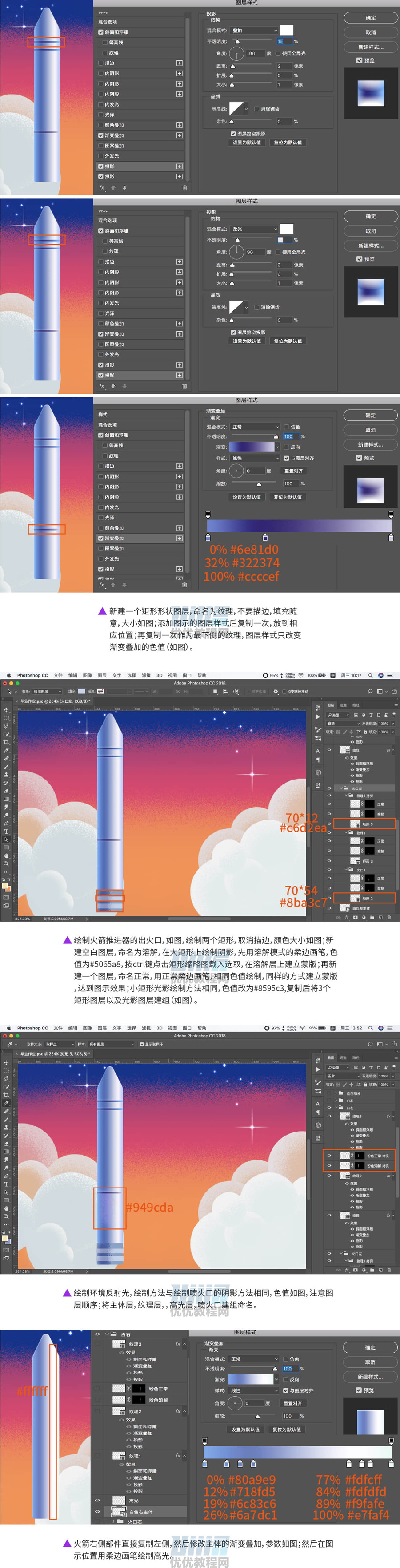400x1568 pixels.
Task: Select the Type tool in the 13:52 Photoshop window
Action: click(6, 1184)
